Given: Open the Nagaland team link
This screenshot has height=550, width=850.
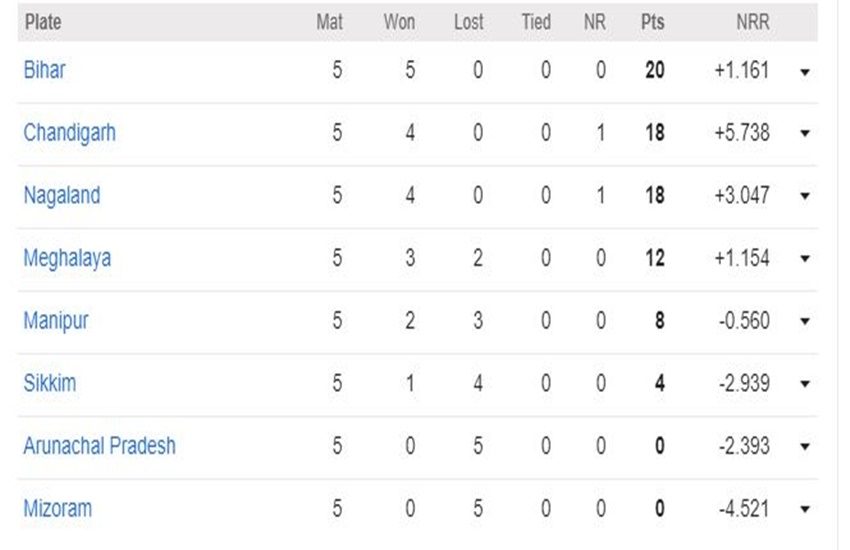Looking at the screenshot, I should tap(62, 196).
